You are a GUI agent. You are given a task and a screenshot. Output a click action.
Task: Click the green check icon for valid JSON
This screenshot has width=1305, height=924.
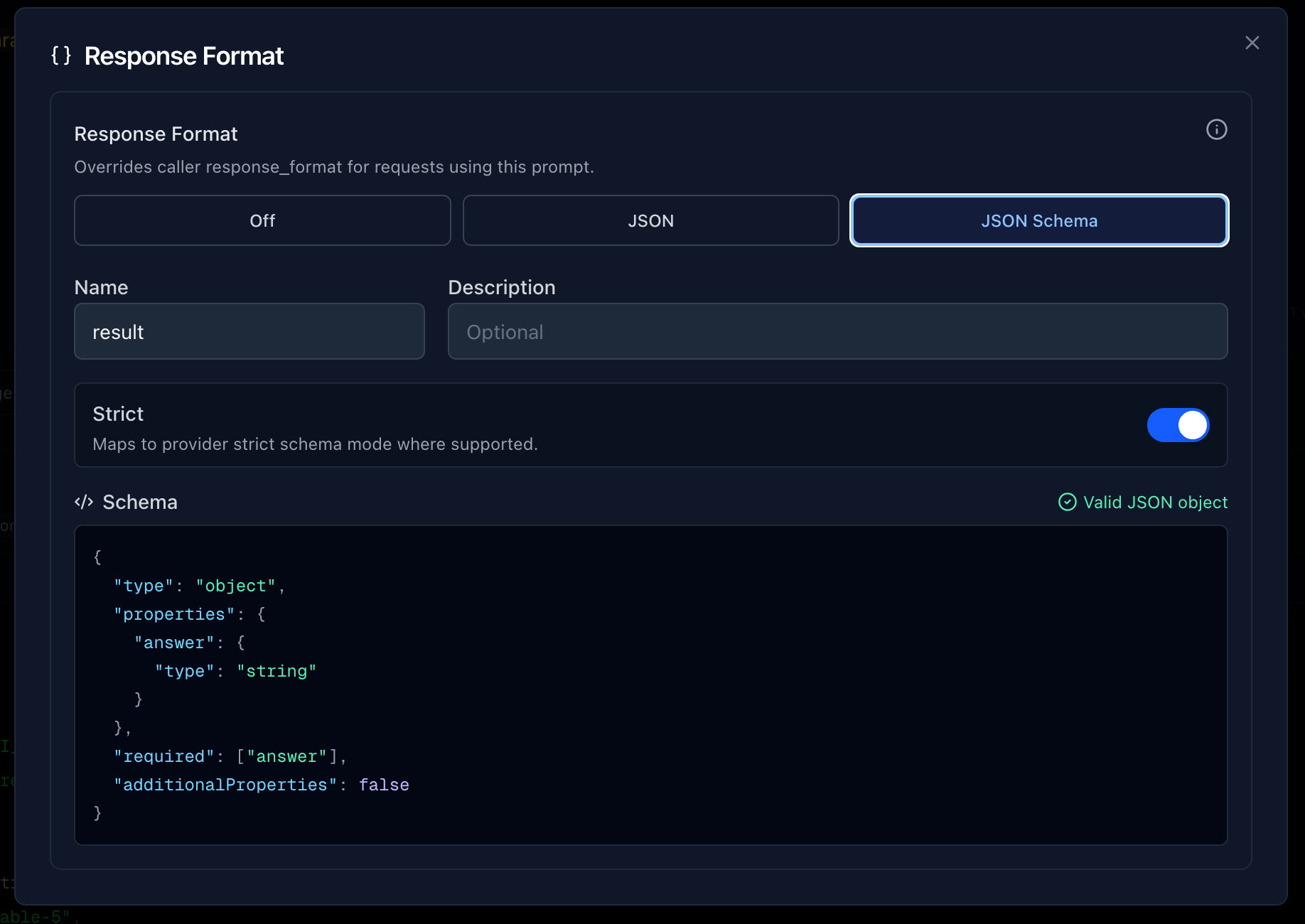(1067, 502)
